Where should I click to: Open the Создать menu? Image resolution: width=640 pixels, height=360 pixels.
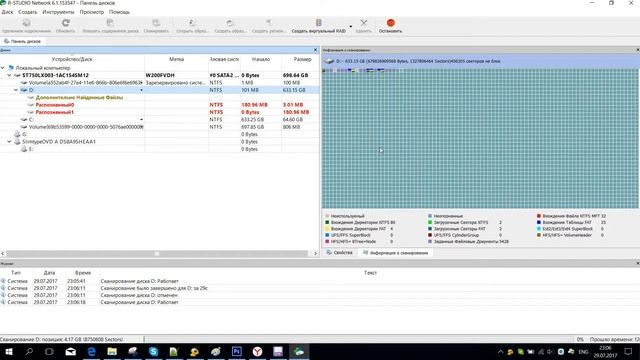[x=27, y=12]
